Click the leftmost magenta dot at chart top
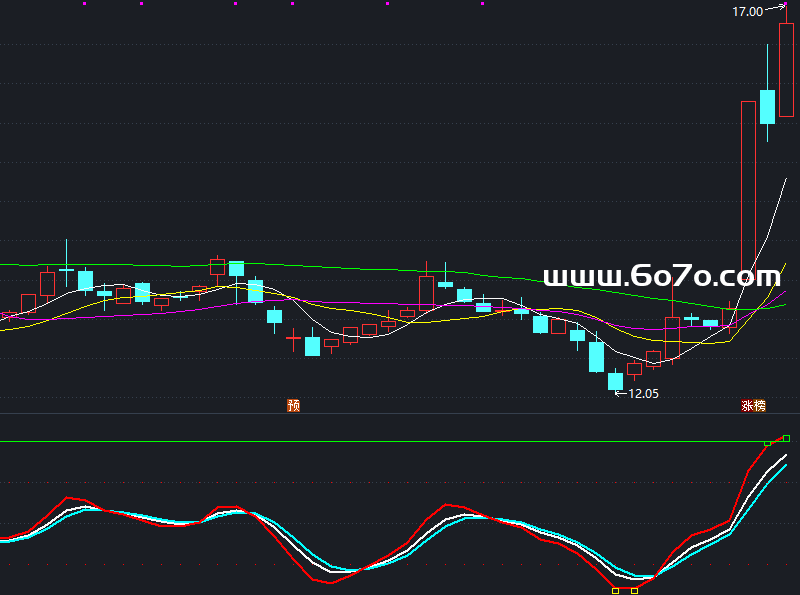The height and width of the screenshot is (595, 800). pyautogui.click(x=84, y=4)
